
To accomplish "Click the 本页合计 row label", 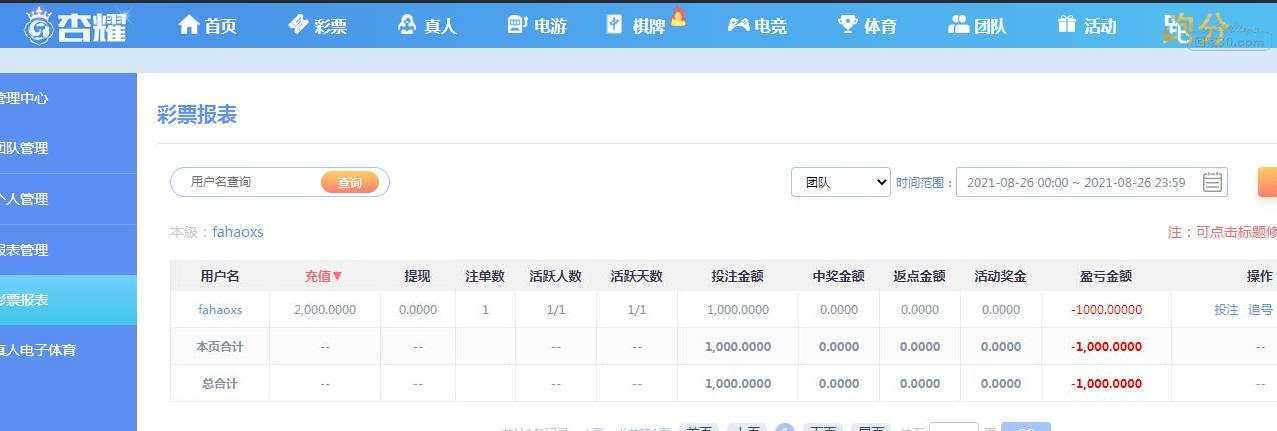I will click(x=220, y=347).
